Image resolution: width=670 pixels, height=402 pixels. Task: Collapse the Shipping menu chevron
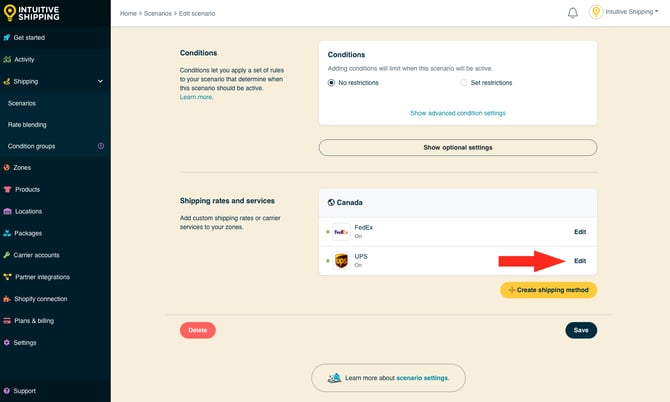[100, 82]
